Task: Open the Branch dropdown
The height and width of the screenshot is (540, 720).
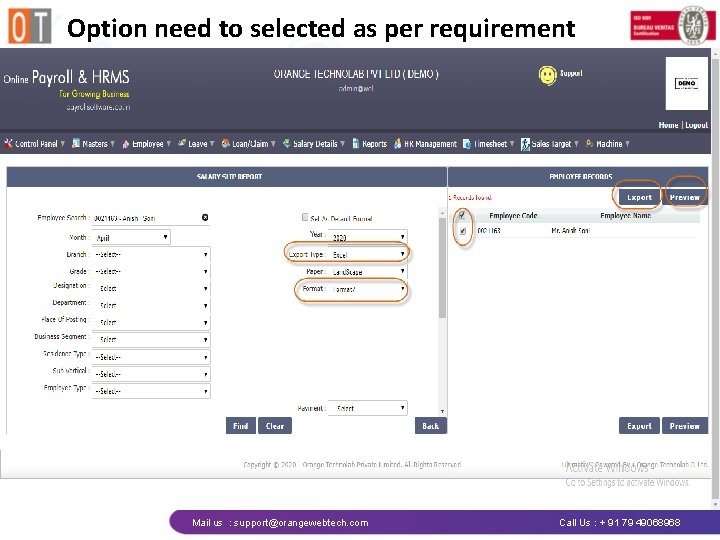Action: pos(151,254)
